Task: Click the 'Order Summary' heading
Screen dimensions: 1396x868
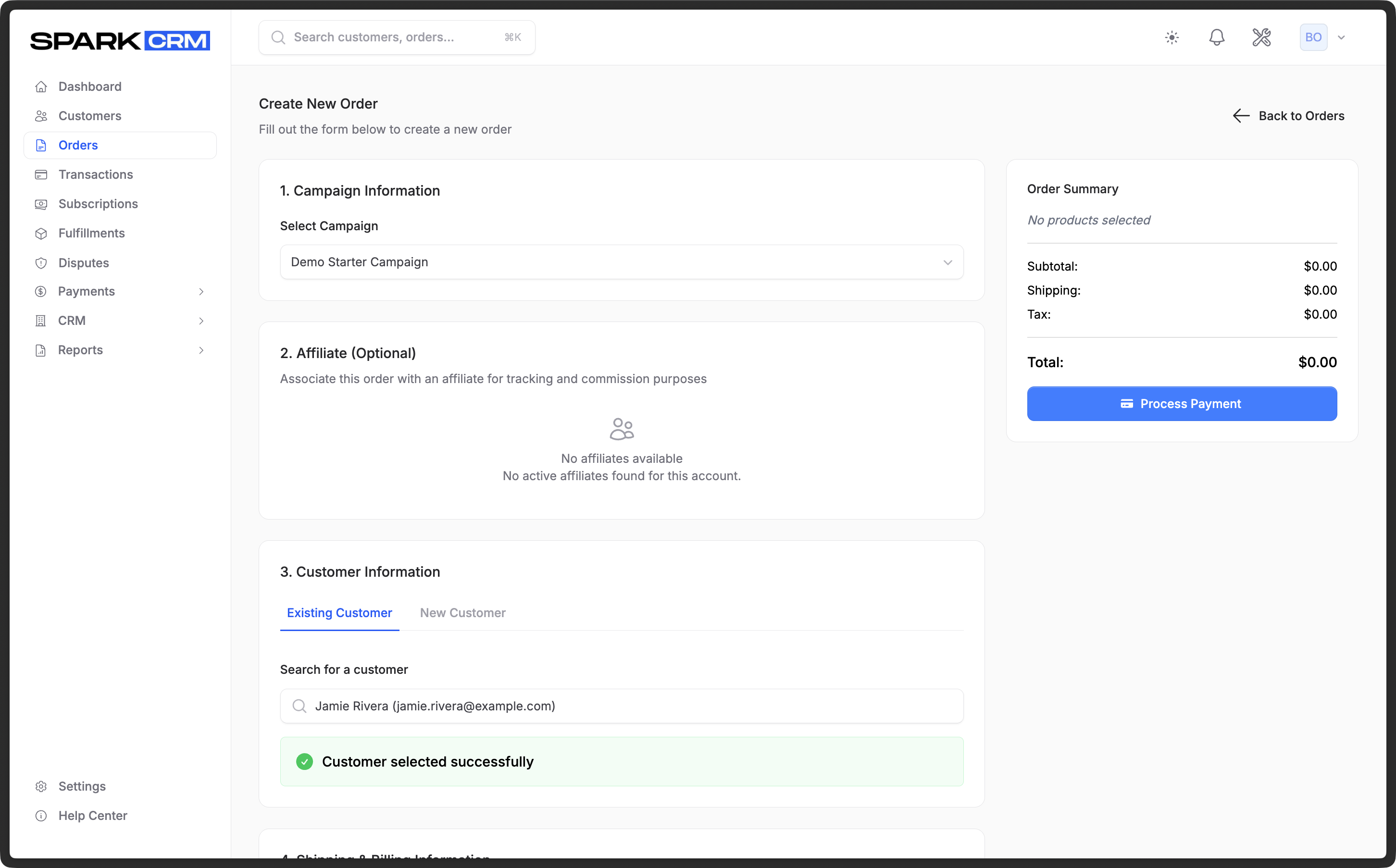Action: (x=1072, y=189)
